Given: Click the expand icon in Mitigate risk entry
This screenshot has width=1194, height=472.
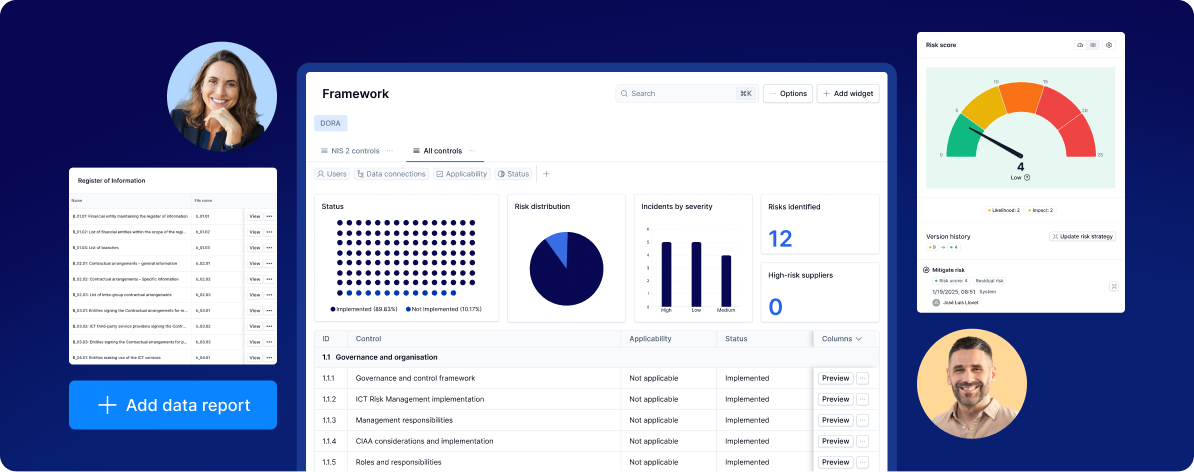Looking at the screenshot, I should coord(1113,286).
